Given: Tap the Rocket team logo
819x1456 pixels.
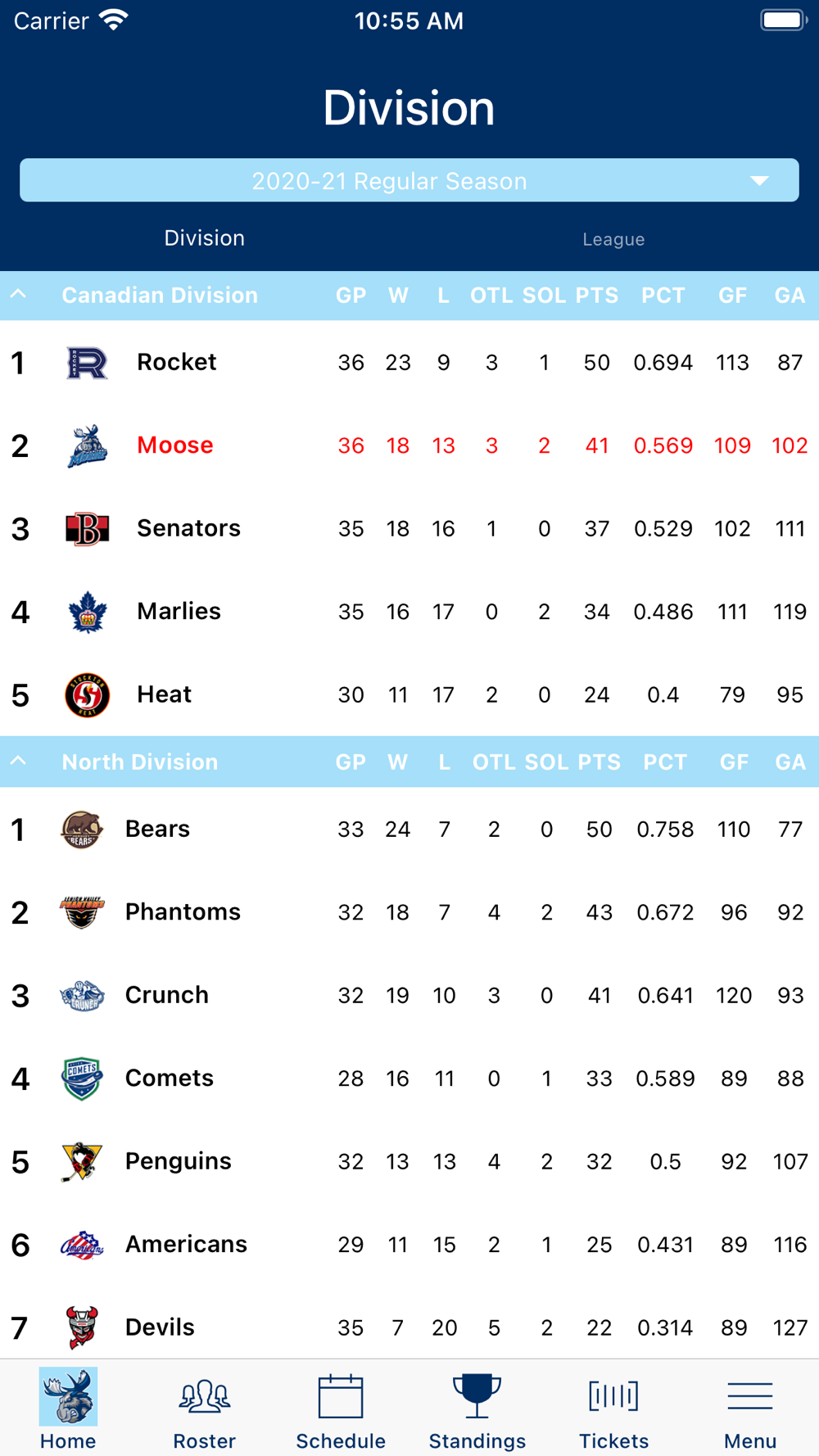Looking at the screenshot, I should [87, 363].
